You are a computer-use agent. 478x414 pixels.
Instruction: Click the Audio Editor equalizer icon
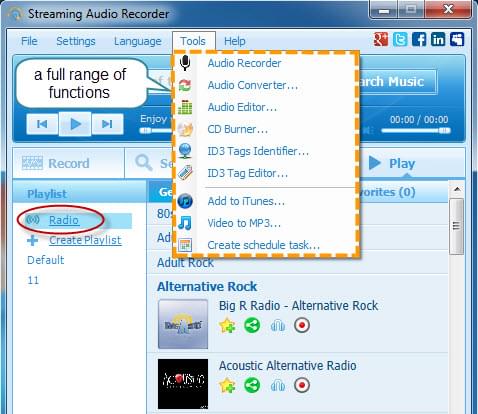coord(185,107)
